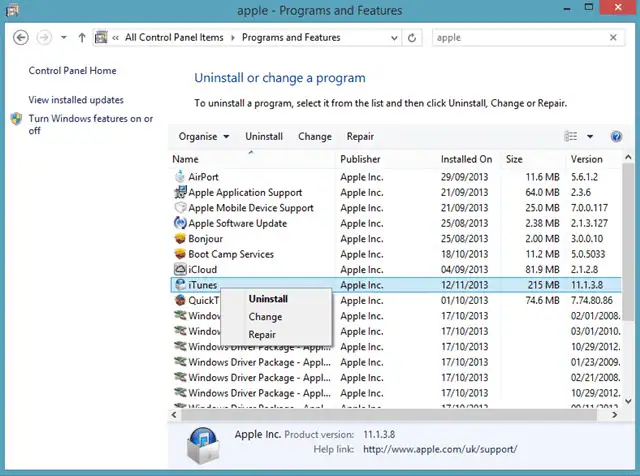Click the shield icon beside Windows features

coord(16,119)
